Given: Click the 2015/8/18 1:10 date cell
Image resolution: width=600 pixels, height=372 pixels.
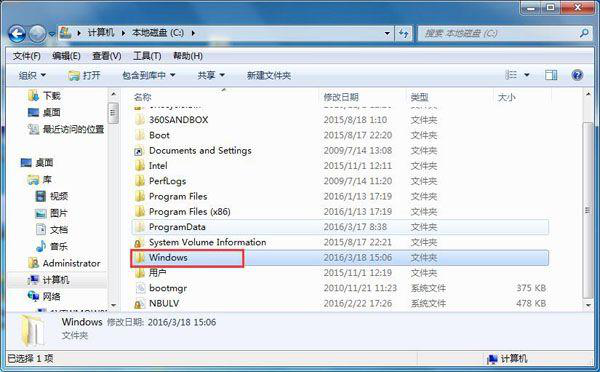Looking at the screenshot, I should coord(355,120).
